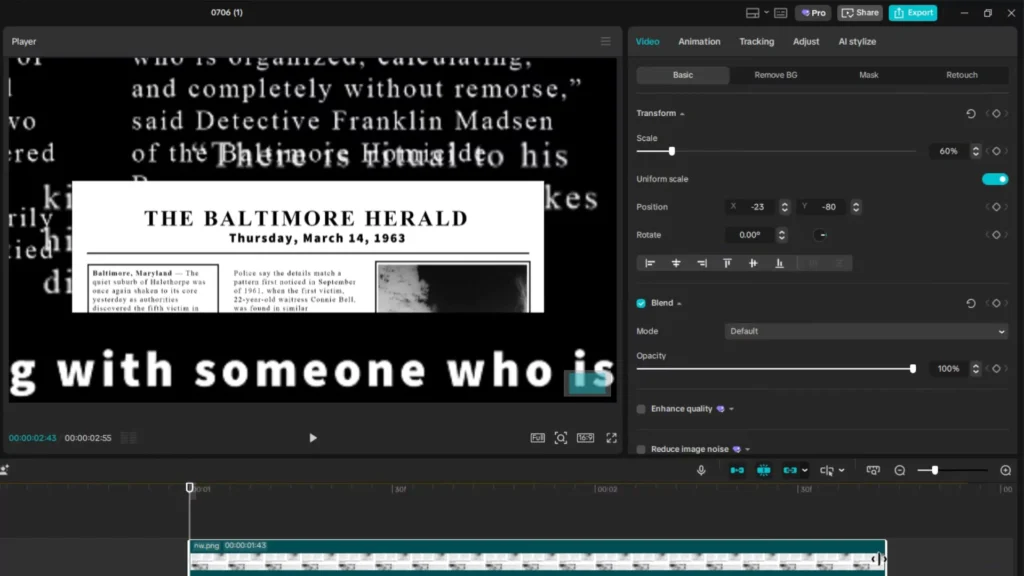This screenshot has height=576, width=1024.
Task: Zoom in the timeline
Action: point(1006,470)
